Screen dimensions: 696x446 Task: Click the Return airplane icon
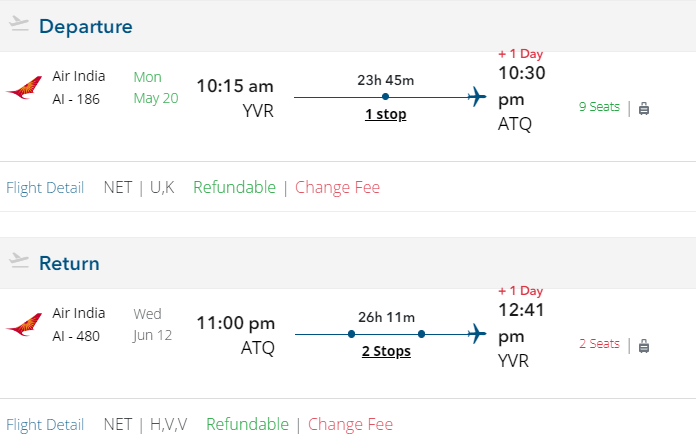click(x=19, y=262)
